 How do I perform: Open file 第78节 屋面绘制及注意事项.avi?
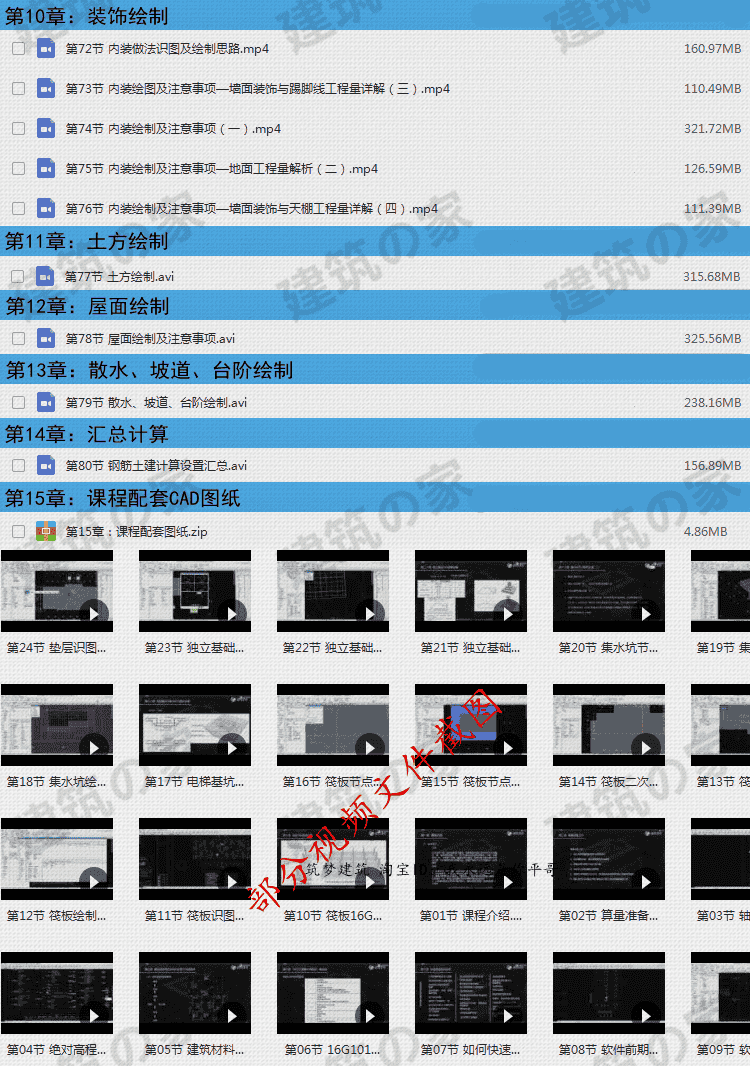tap(150, 339)
